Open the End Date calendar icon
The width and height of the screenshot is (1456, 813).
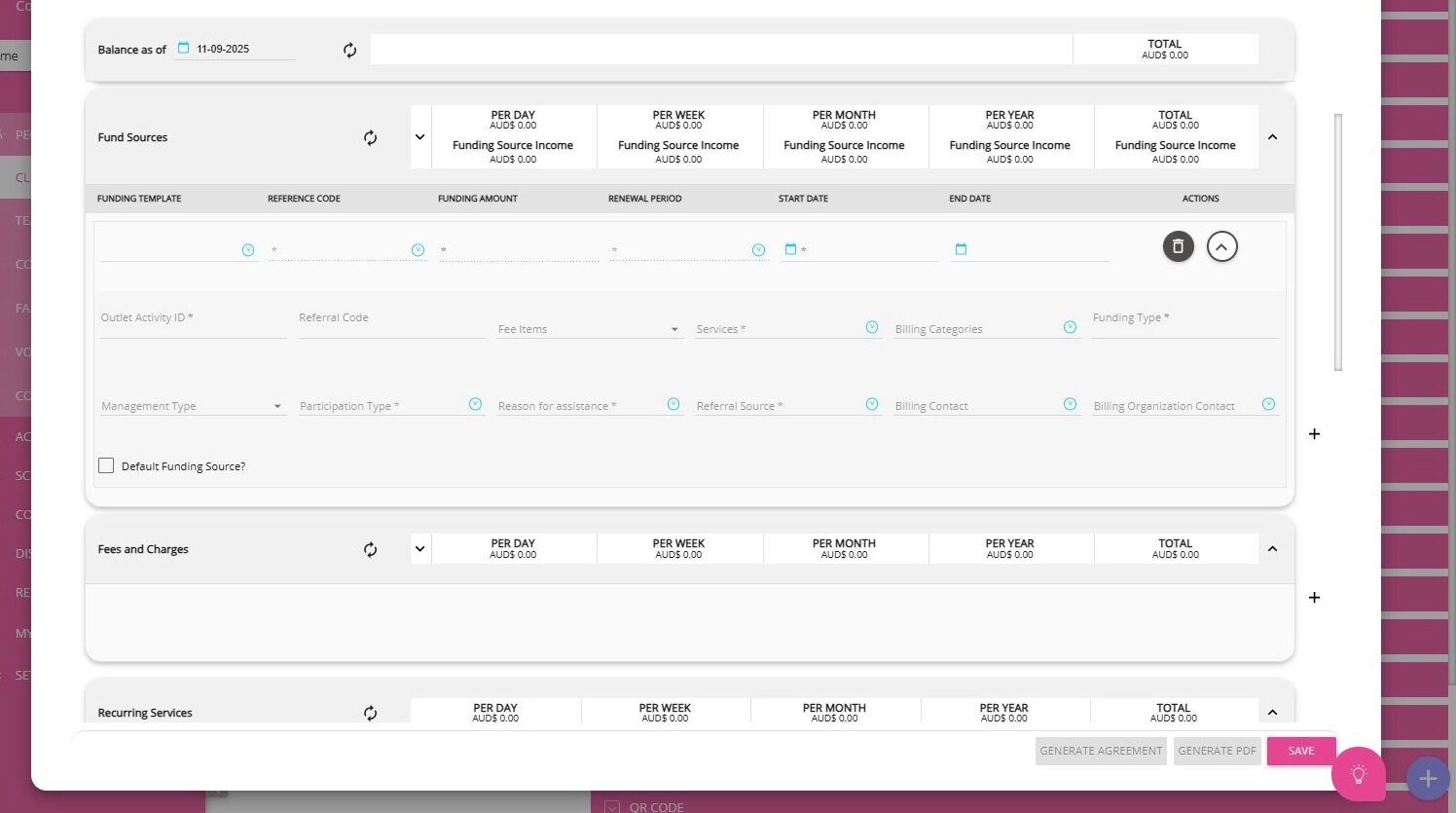961,249
